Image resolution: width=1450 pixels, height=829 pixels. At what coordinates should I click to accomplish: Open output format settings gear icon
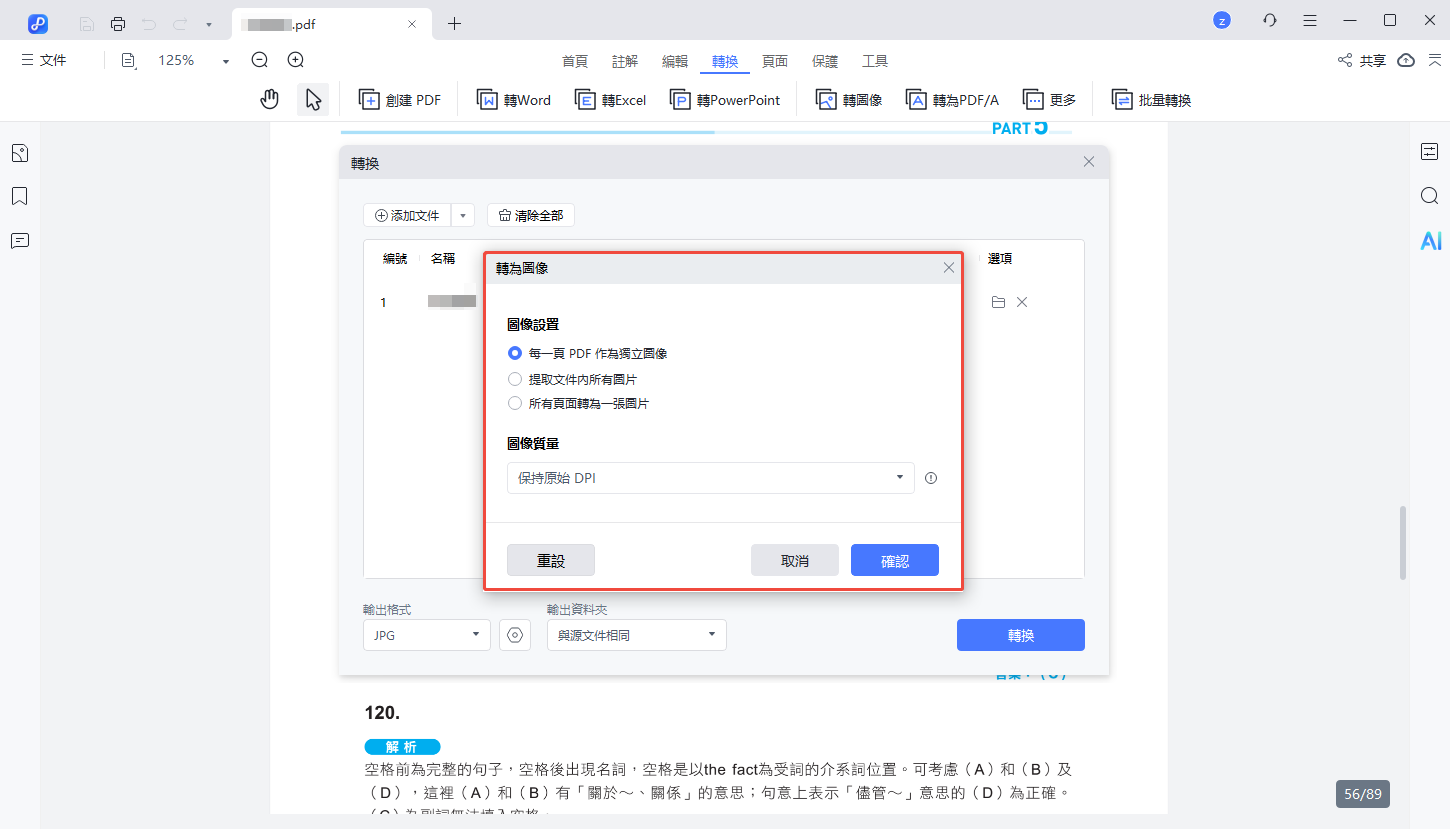515,635
